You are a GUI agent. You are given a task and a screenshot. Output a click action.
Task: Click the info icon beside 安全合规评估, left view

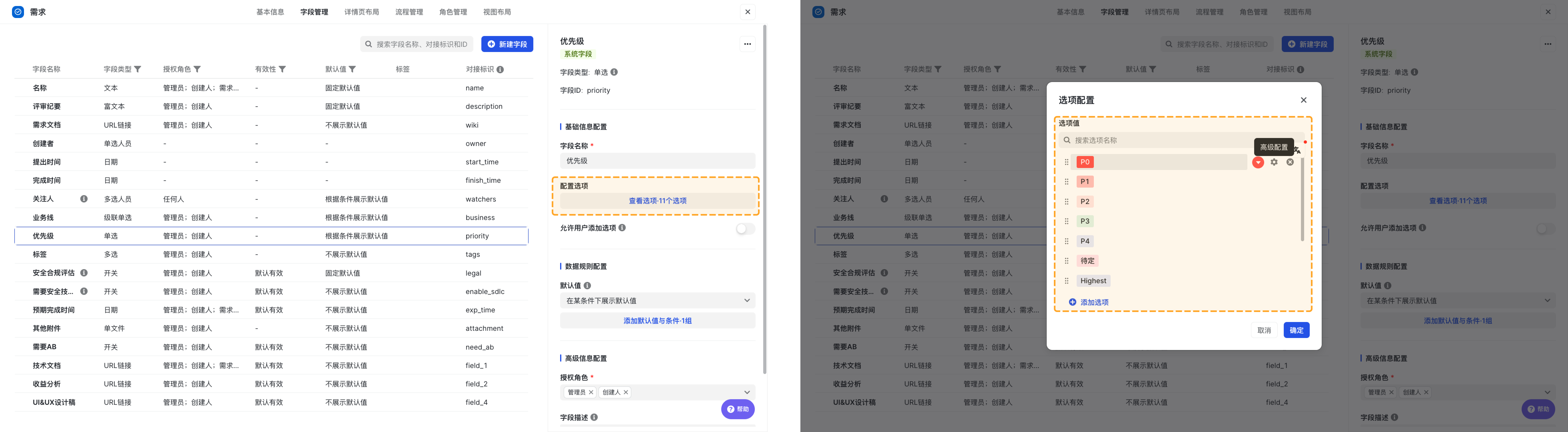click(x=84, y=273)
